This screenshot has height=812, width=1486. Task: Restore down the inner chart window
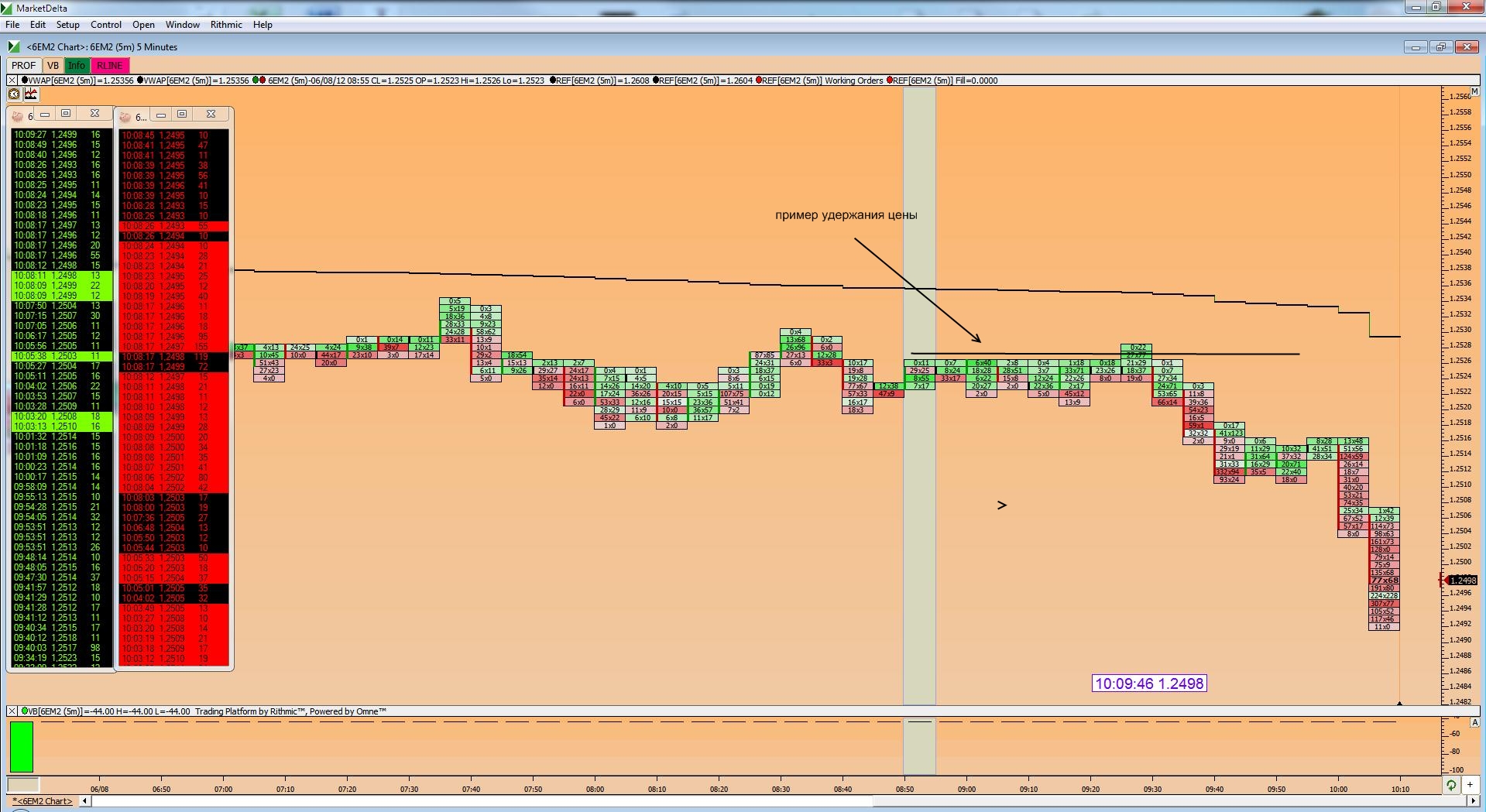(x=1440, y=47)
